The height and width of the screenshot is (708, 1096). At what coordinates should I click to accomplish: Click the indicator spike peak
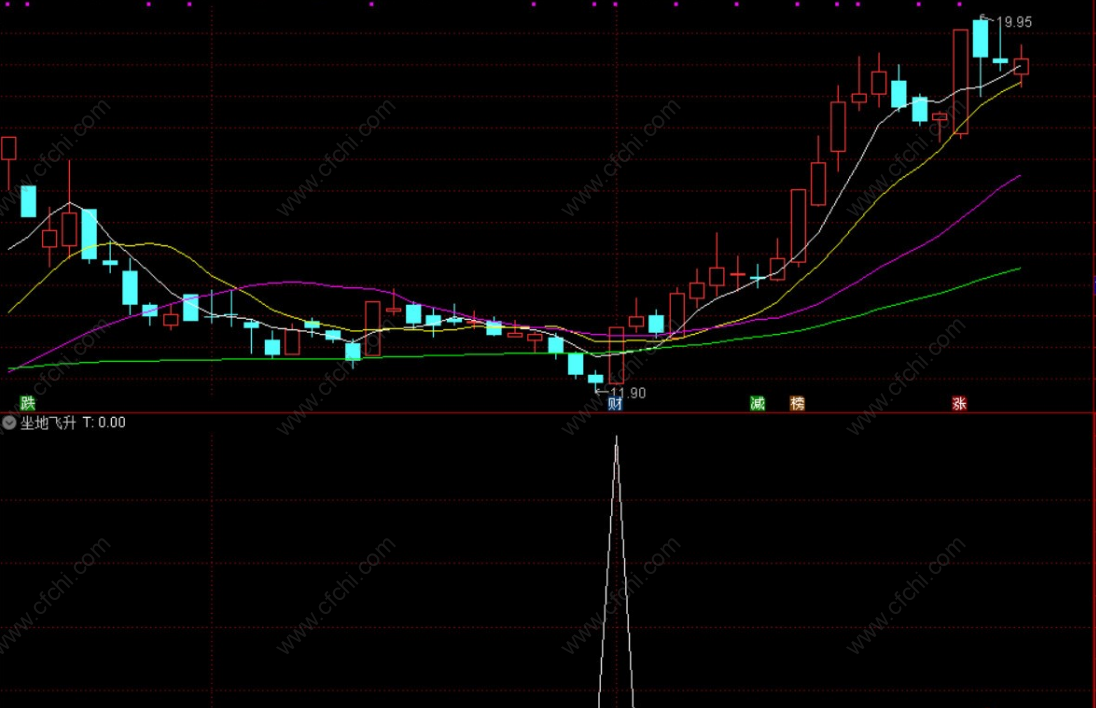click(x=616, y=439)
